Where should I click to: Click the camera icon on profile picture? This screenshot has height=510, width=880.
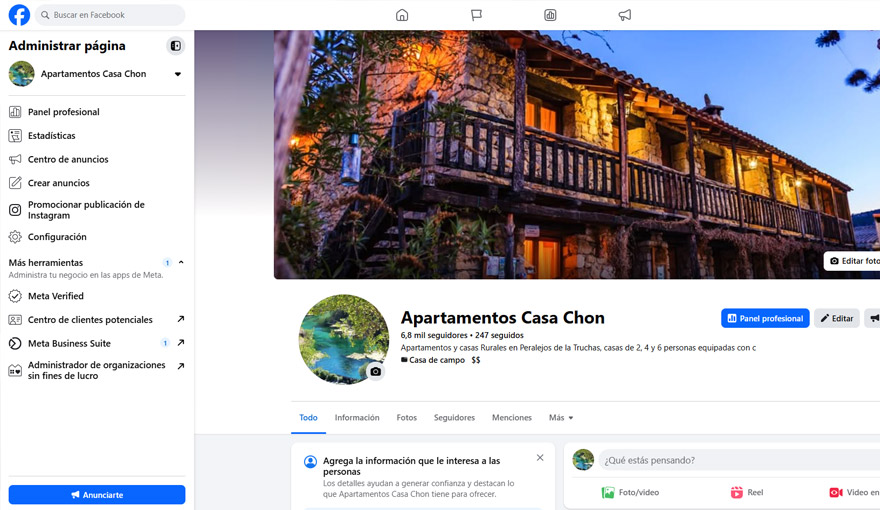coord(375,371)
